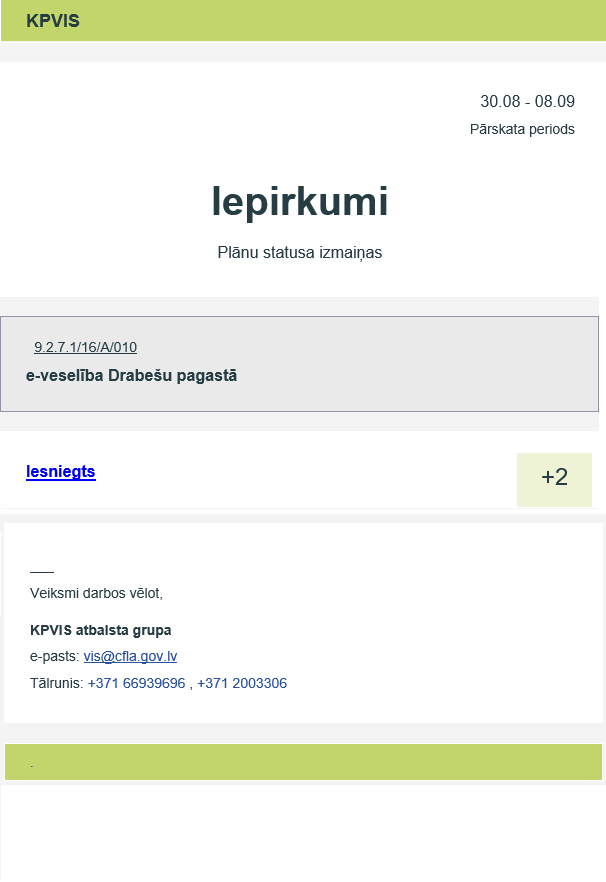
Task: Click the Veiksmi darbos vēlot text
Action: pyautogui.click(x=96, y=593)
